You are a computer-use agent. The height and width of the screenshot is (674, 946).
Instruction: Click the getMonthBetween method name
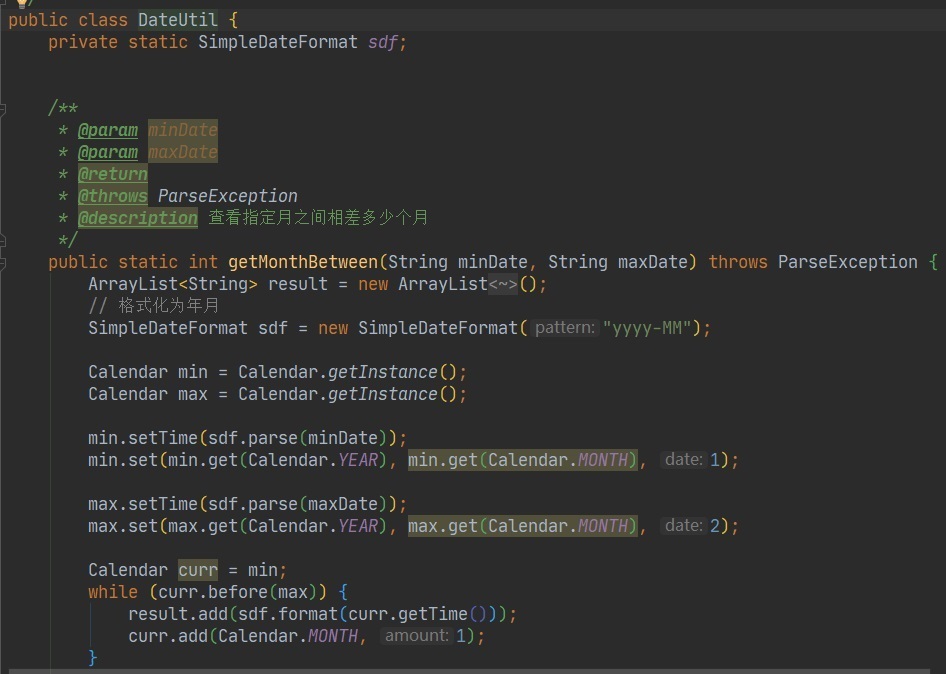[x=303, y=262]
